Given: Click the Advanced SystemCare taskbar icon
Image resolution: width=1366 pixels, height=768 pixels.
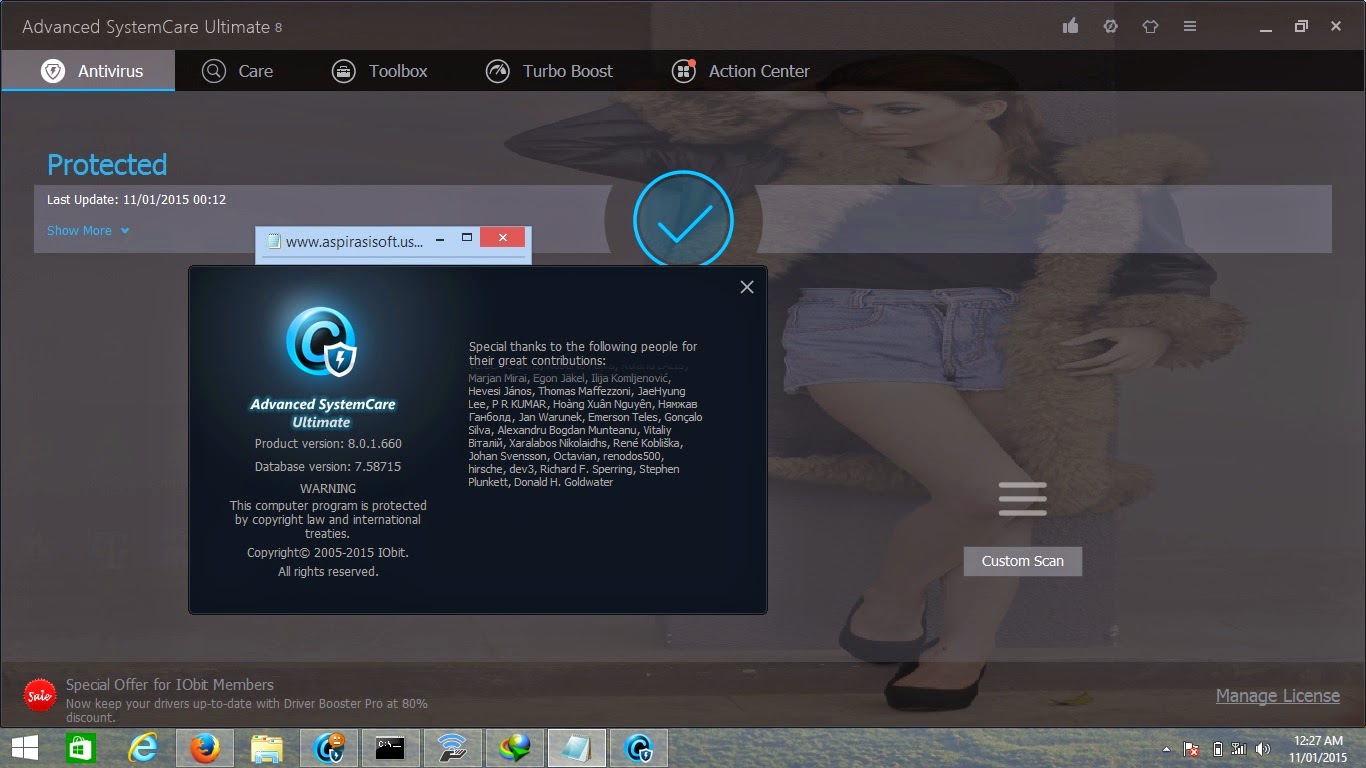Looking at the screenshot, I should point(637,747).
